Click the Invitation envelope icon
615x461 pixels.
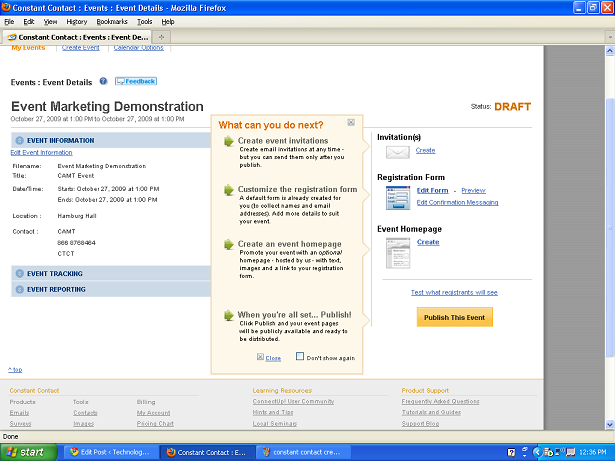coord(398,152)
